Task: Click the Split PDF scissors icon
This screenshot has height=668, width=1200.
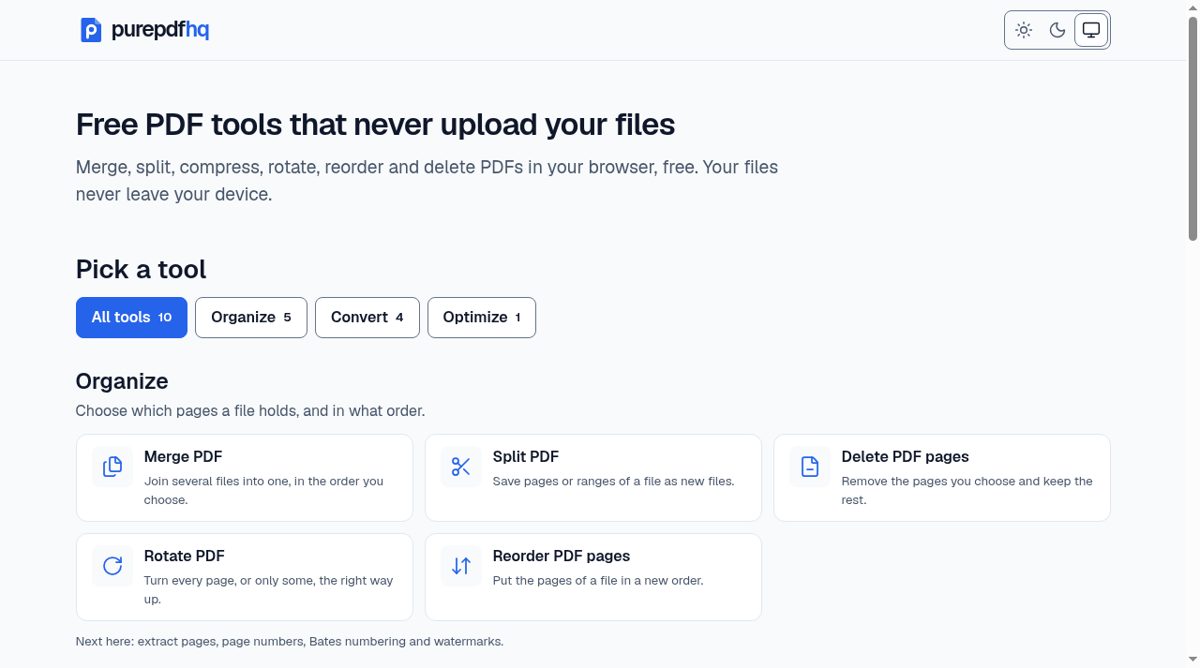Action: point(461,467)
